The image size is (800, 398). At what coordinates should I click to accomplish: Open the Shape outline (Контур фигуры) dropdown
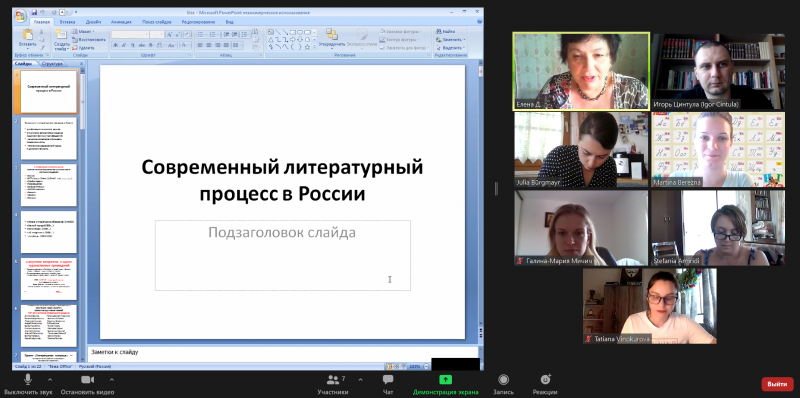[400, 39]
